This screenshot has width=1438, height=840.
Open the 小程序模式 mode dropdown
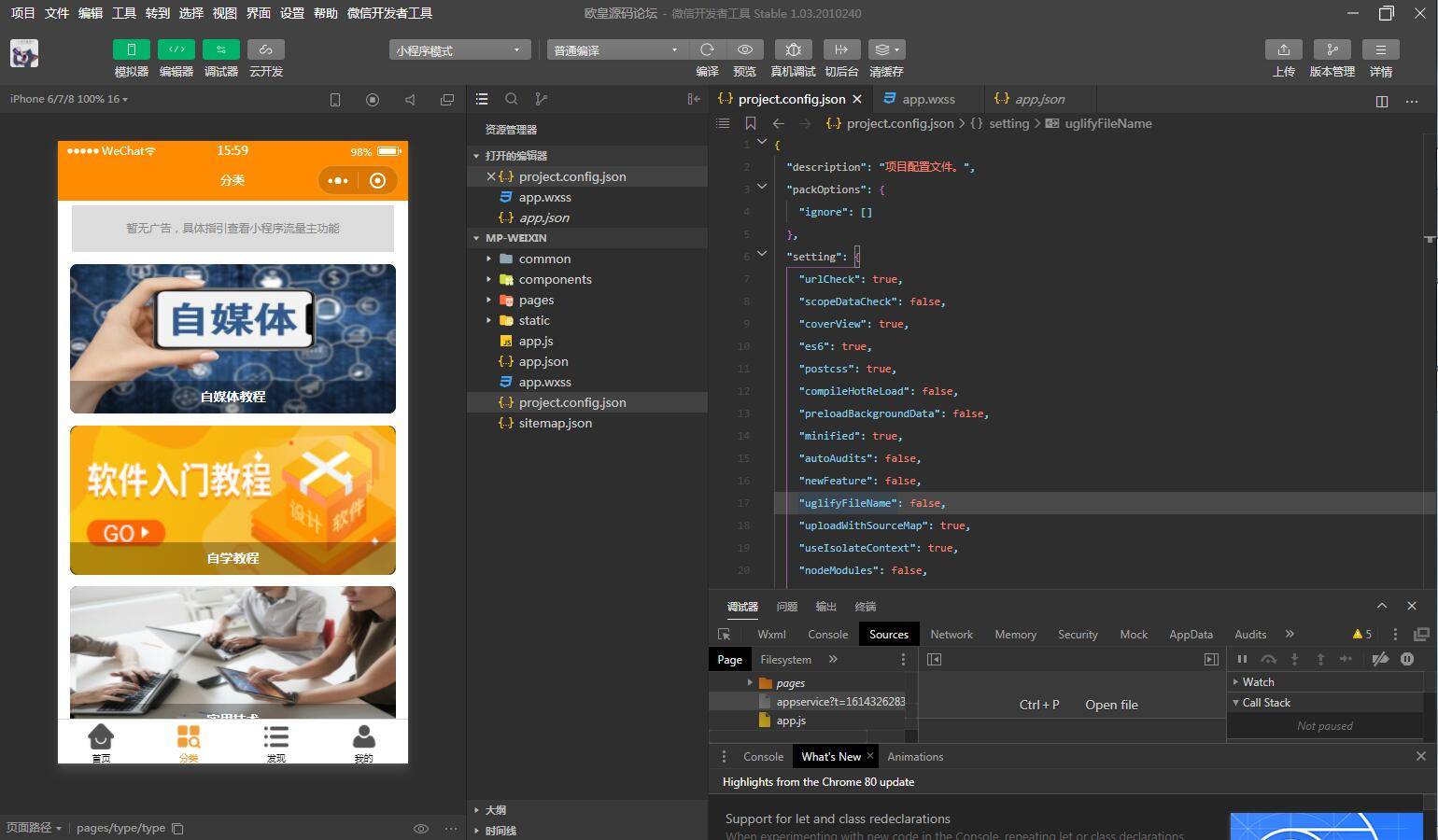[x=459, y=50]
